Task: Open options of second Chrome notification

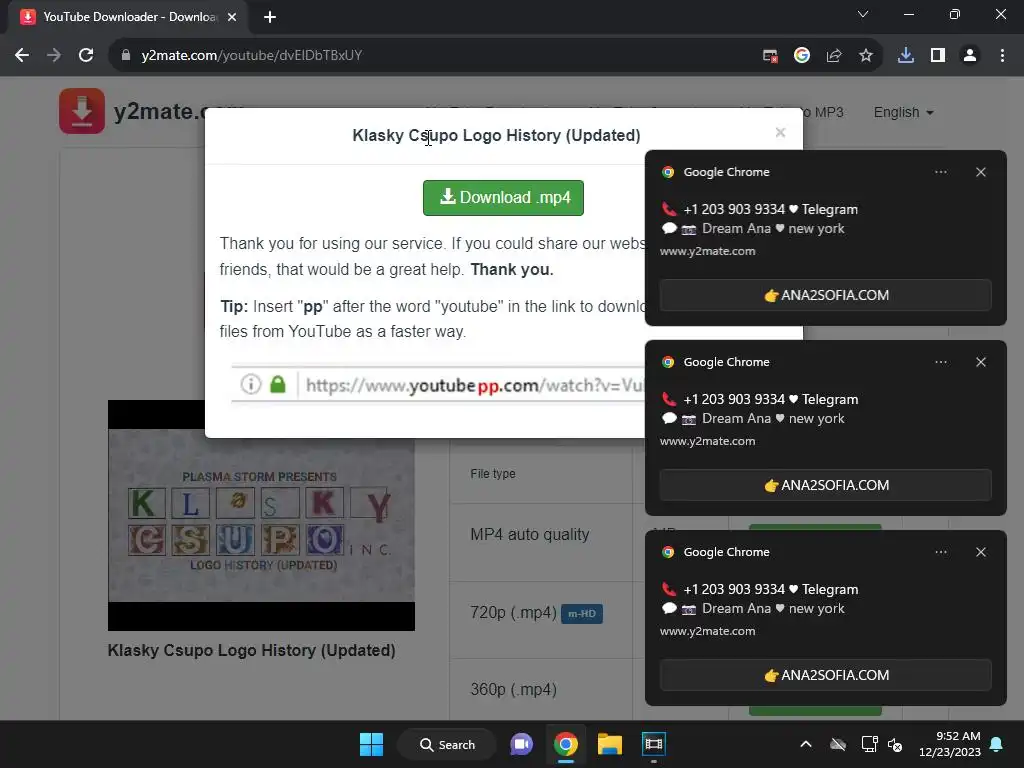Action: click(x=940, y=362)
